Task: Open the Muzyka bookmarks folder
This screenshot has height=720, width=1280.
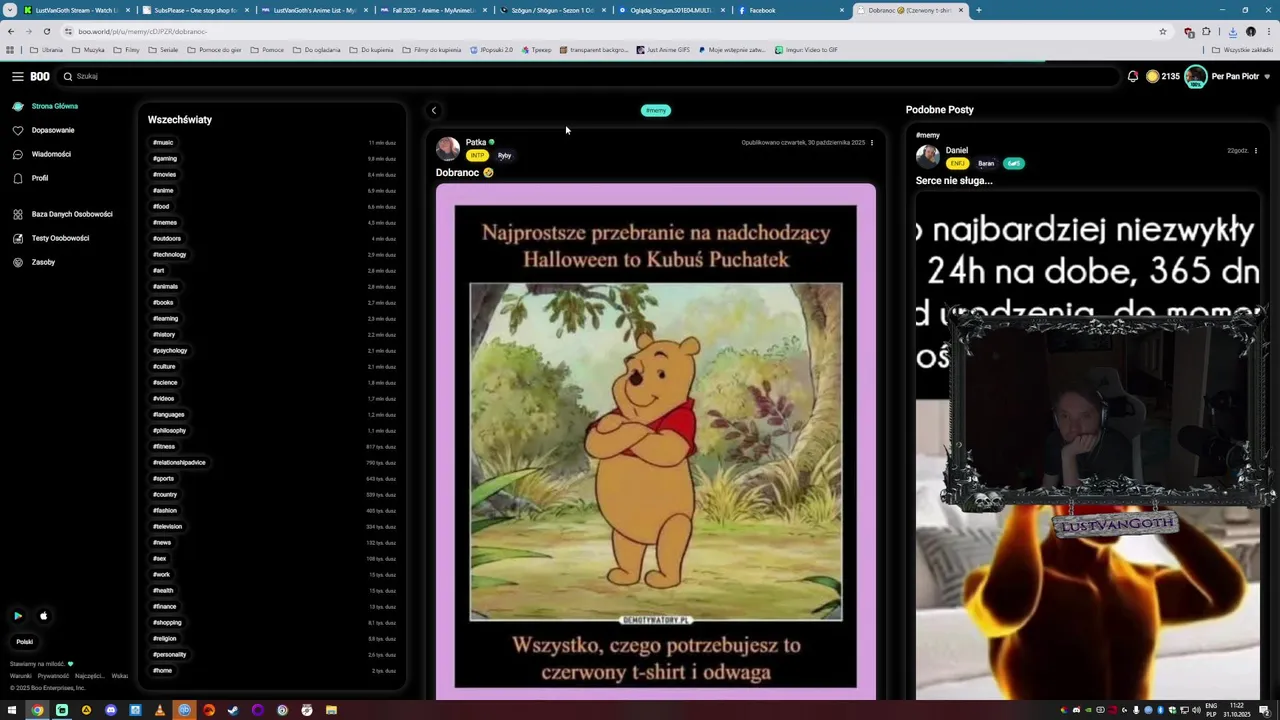Action: [88, 49]
